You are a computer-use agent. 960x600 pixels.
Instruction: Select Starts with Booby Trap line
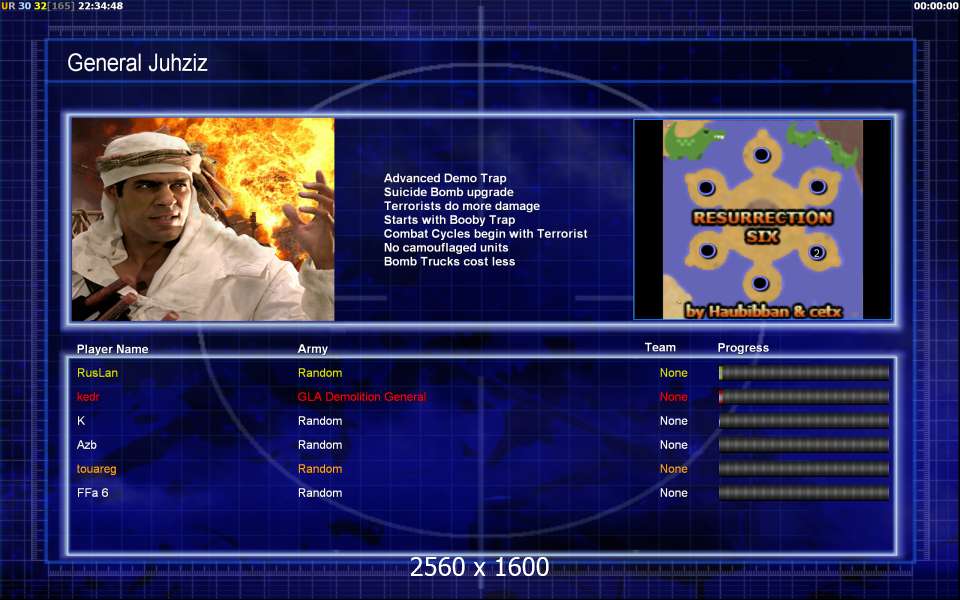click(x=449, y=220)
